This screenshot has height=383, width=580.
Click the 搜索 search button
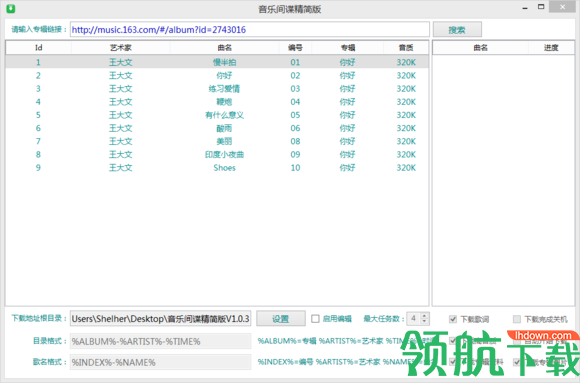click(457, 30)
